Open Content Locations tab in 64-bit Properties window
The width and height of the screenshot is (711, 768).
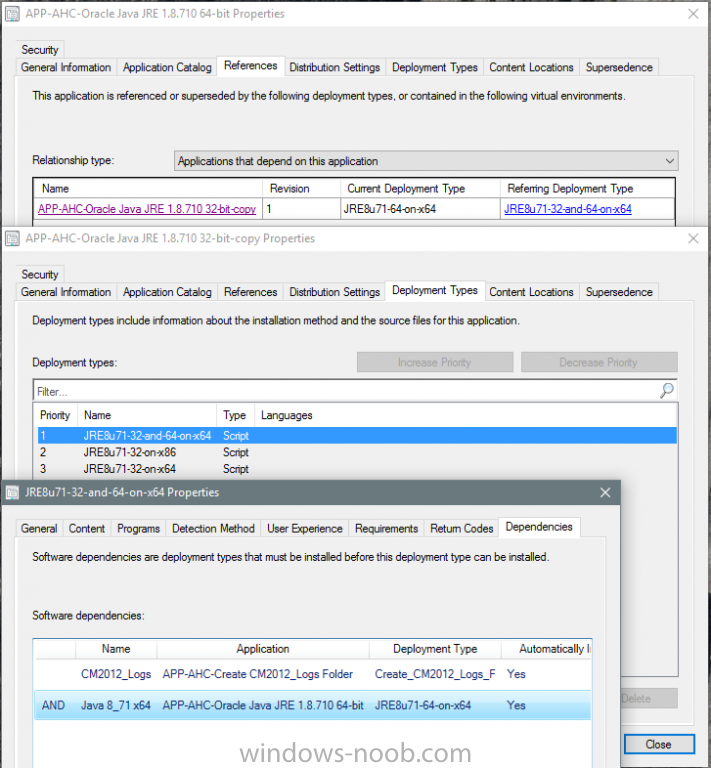tap(531, 67)
